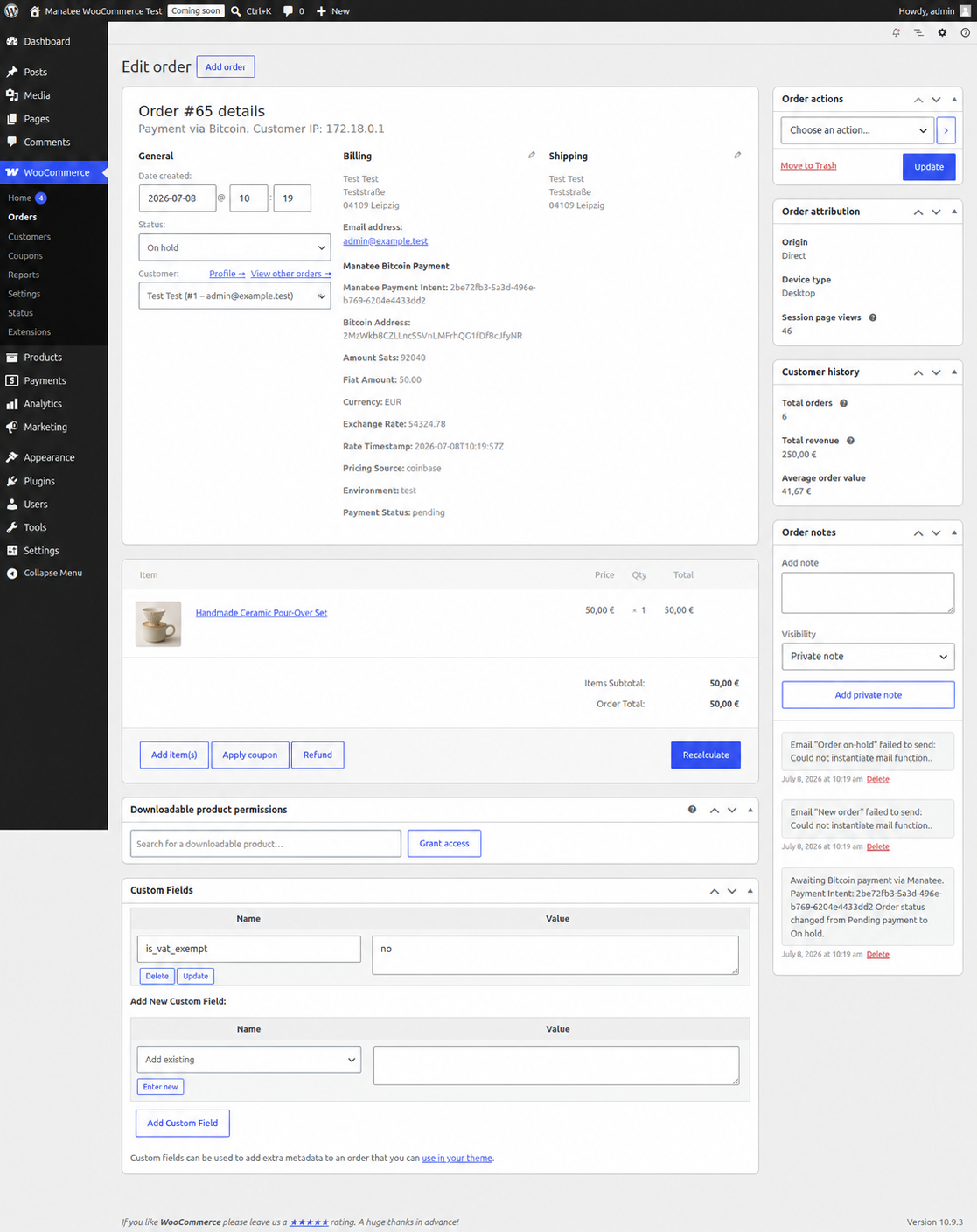Click the product thumbnail image
The width and height of the screenshot is (977, 1232).
(x=158, y=624)
